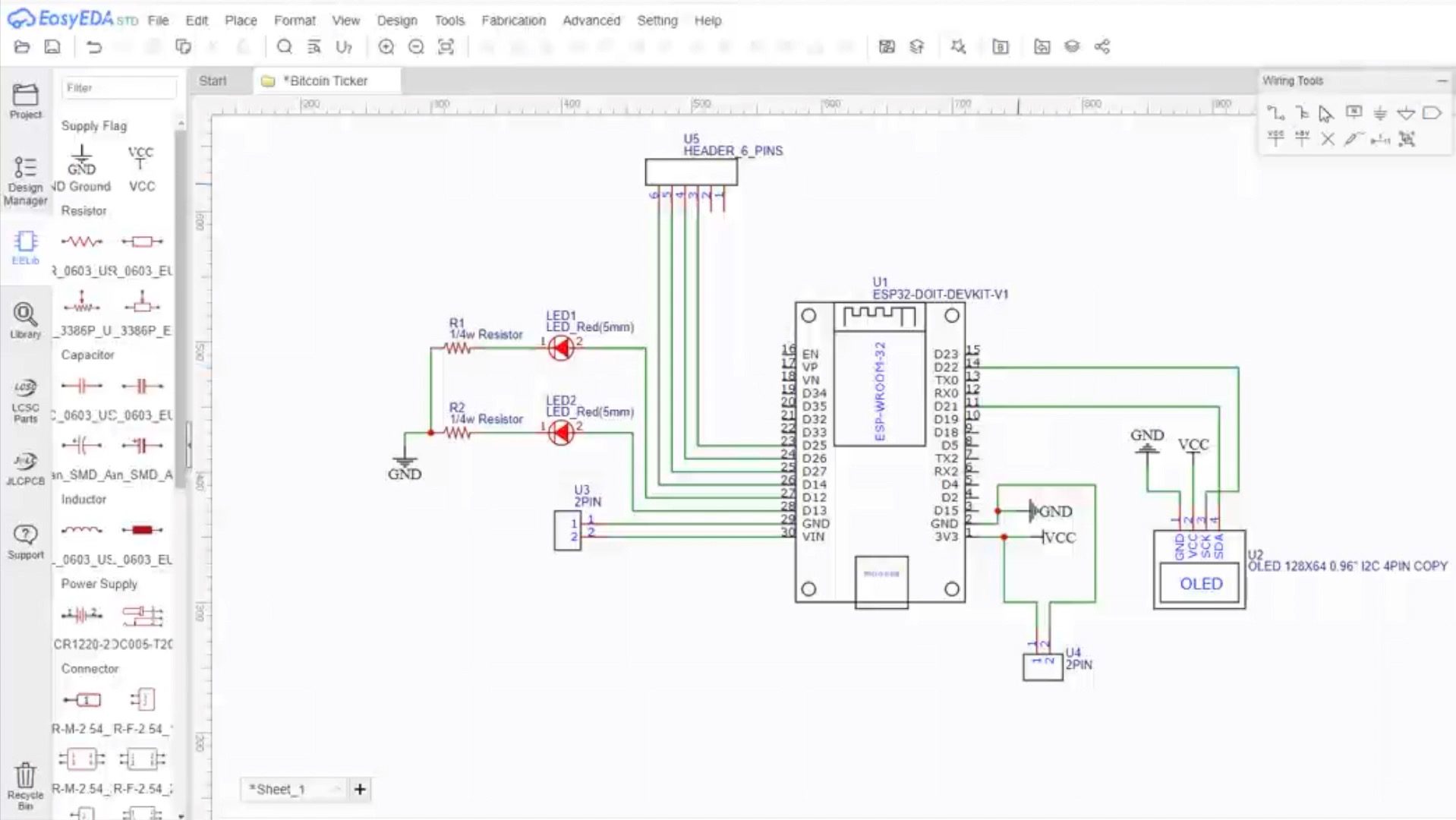This screenshot has width=1456, height=820.
Task: Collapse the left library panel handle
Action: point(188,445)
